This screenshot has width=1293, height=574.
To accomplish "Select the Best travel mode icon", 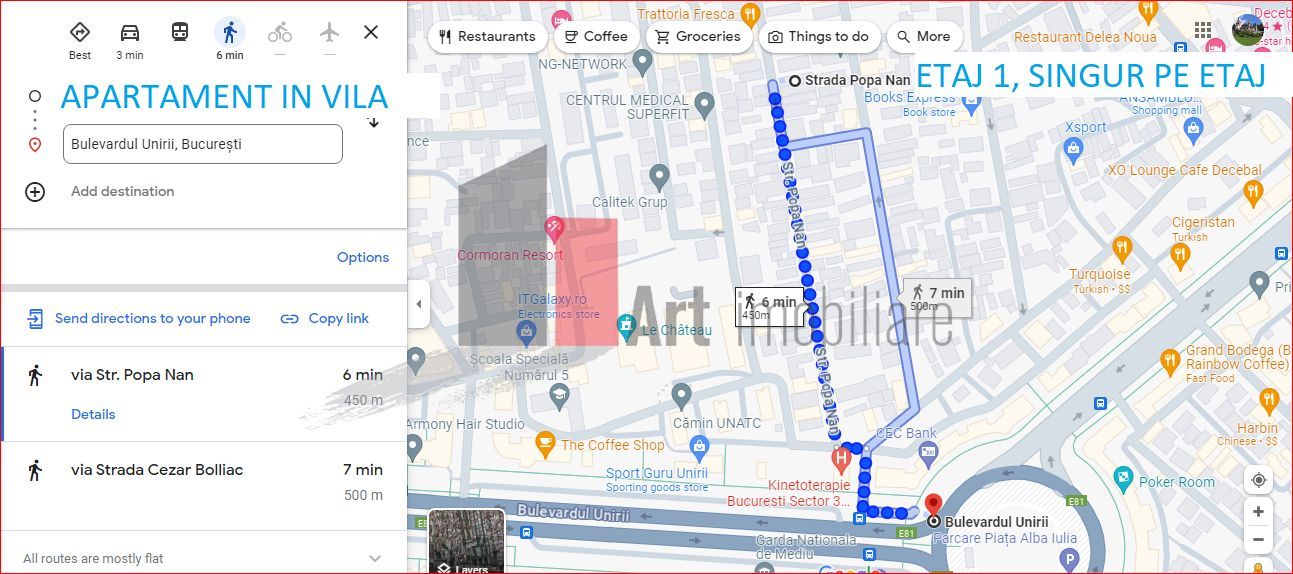I will point(80,32).
